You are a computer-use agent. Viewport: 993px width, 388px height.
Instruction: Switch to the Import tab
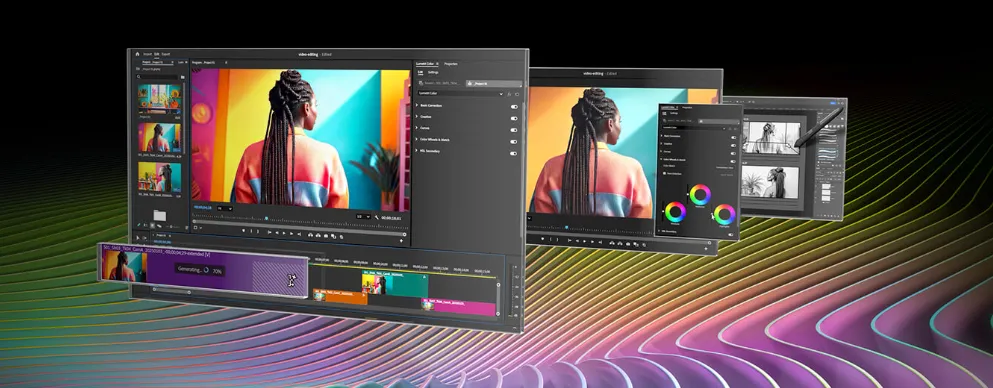[x=148, y=54]
